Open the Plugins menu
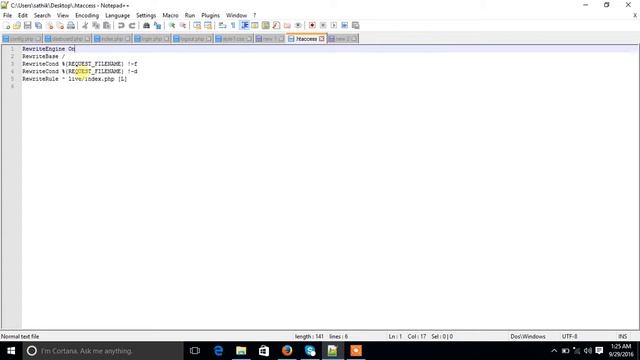Image resolution: width=640 pixels, height=360 pixels. pyautogui.click(x=211, y=16)
